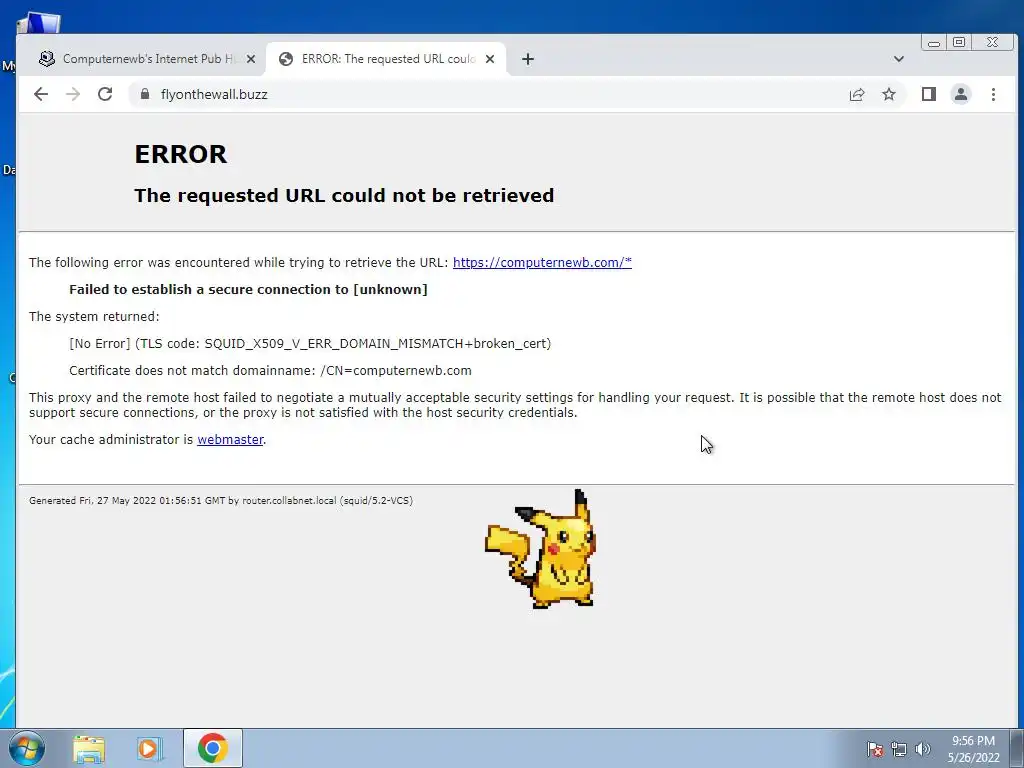Click the Pikachu image

click(x=541, y=549)
